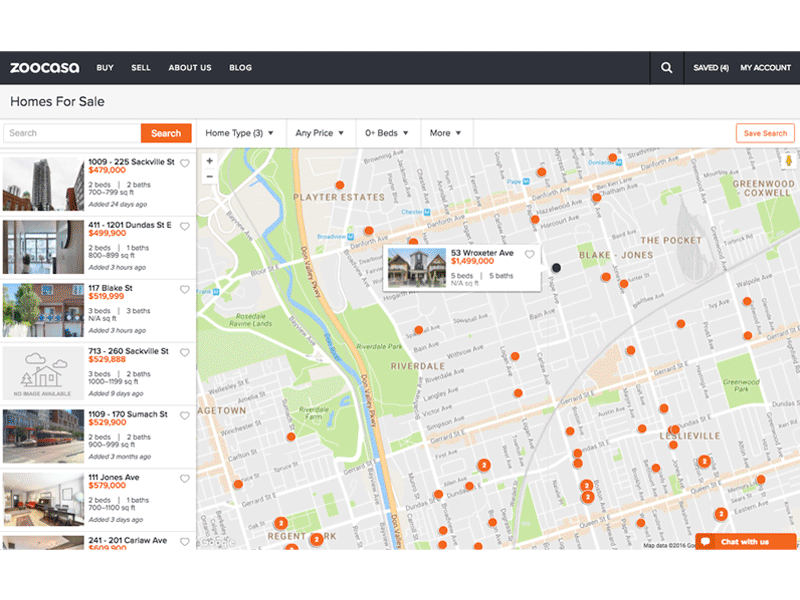Zoom in on the map
The height and width of the screenshot is (600, 800).
point(209,160)
